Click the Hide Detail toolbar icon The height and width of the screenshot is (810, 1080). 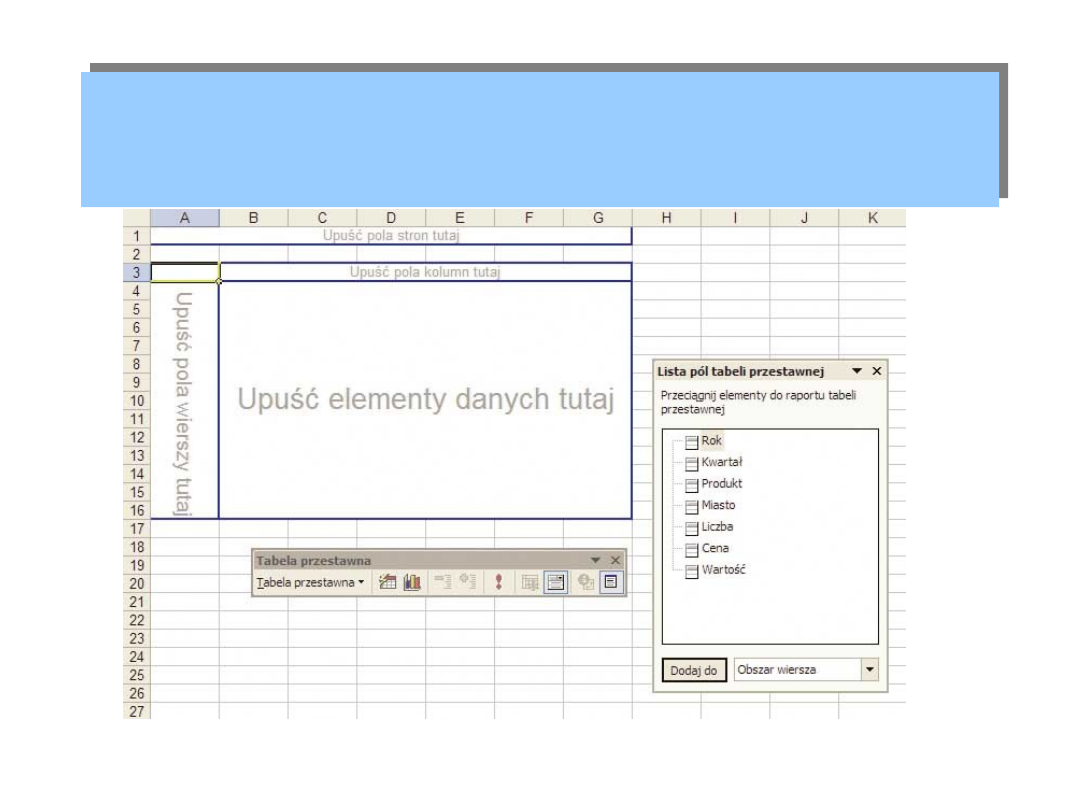[x=443, y=582]
